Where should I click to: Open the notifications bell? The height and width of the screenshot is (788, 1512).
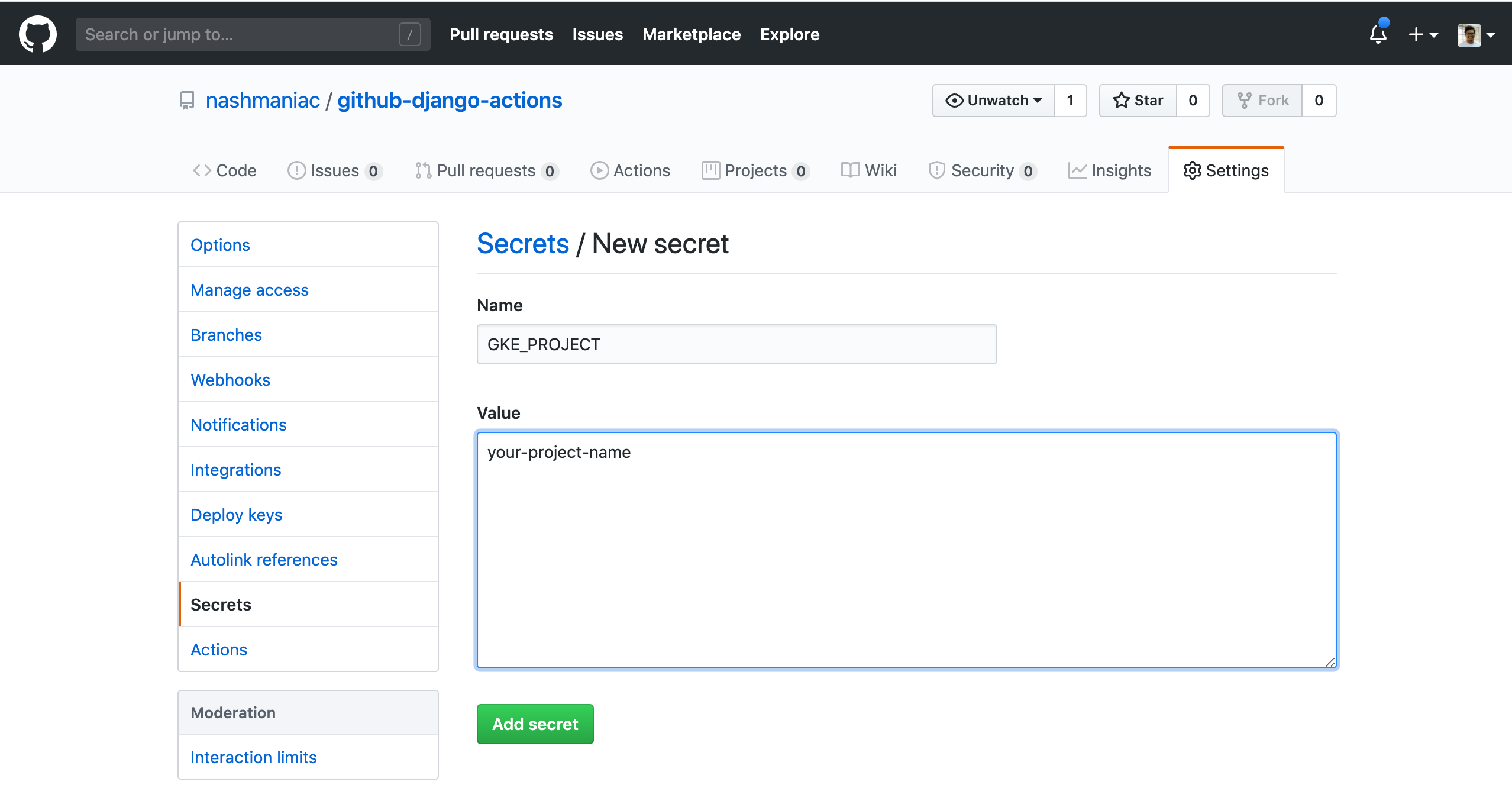[x=1378, y=34]
